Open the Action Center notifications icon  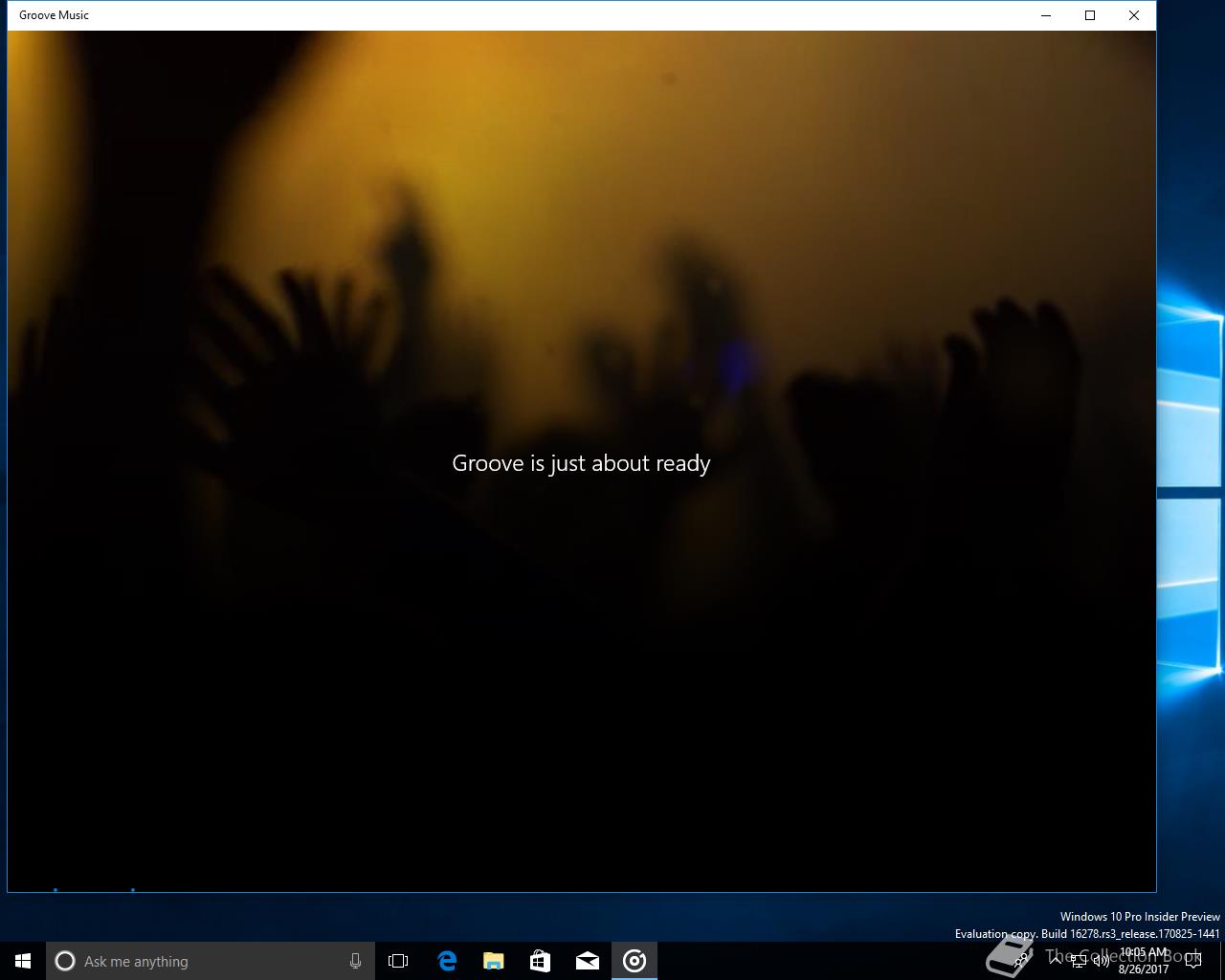[x=1193, y=961]
